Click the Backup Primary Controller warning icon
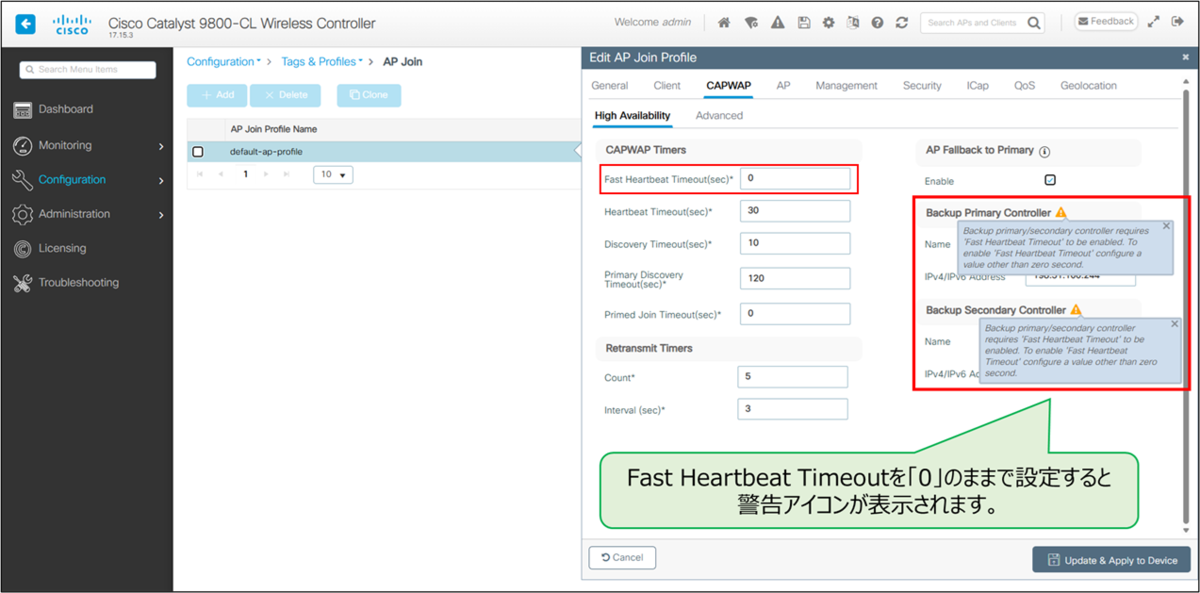The height and width of the screenshot is (593, 1200). point(1061,213)
